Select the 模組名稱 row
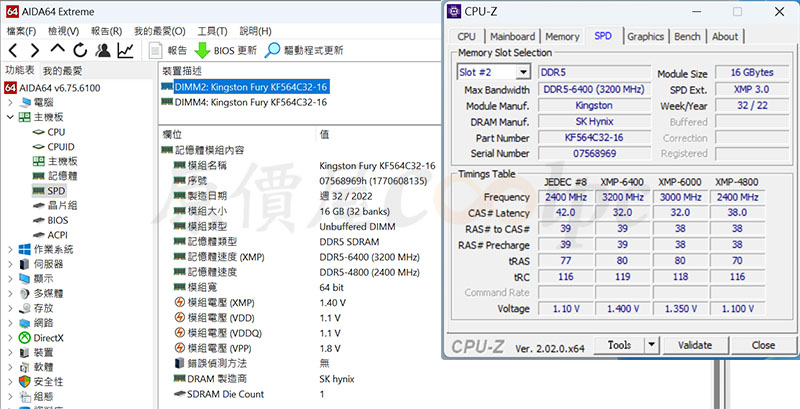Screen dimensions: 800x409 pos(300,166)
